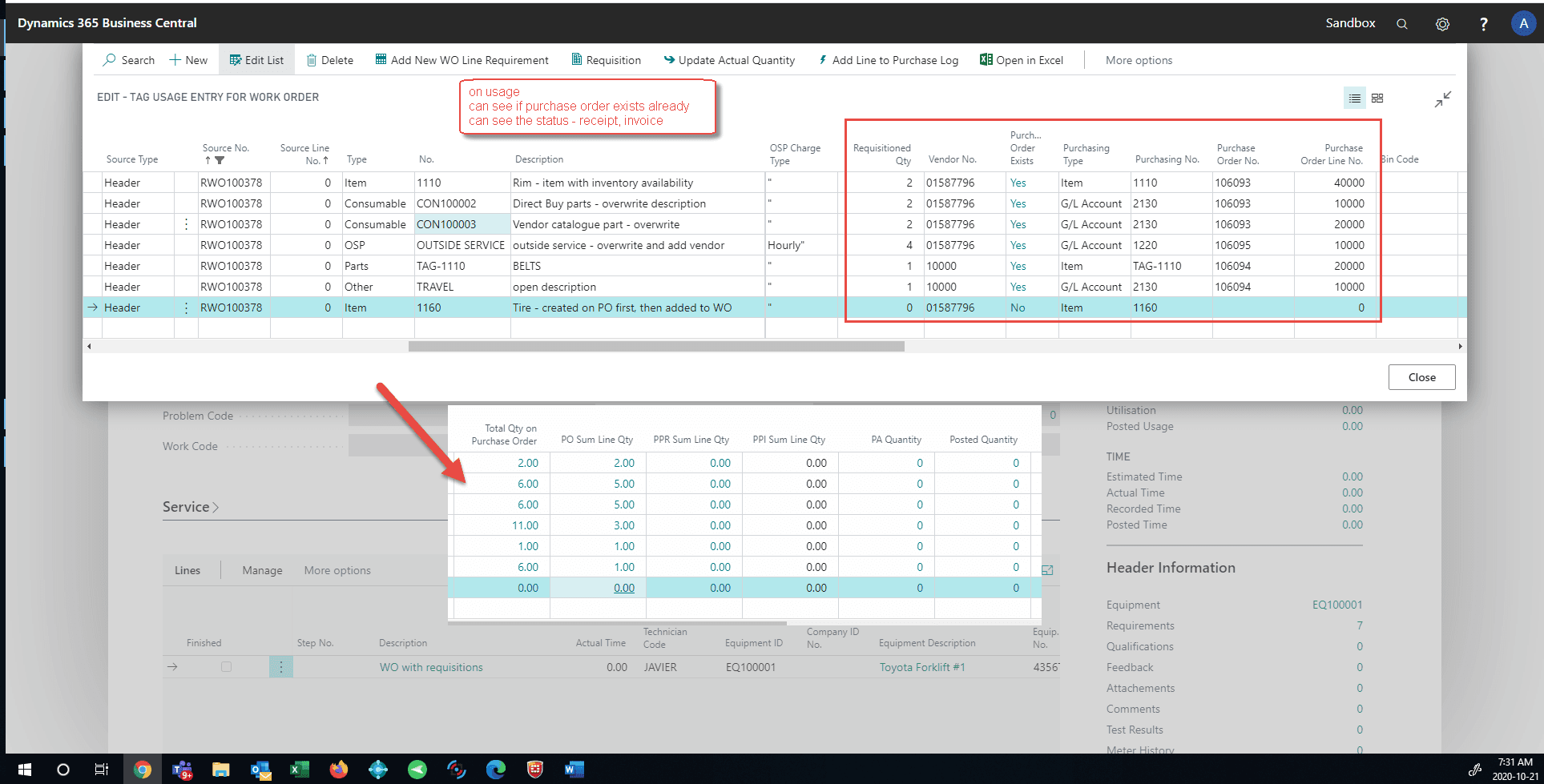Close the Tag Usage Entry dialog
Viewport: 1544px width, 784px height.
click(x=1421, y=377)
